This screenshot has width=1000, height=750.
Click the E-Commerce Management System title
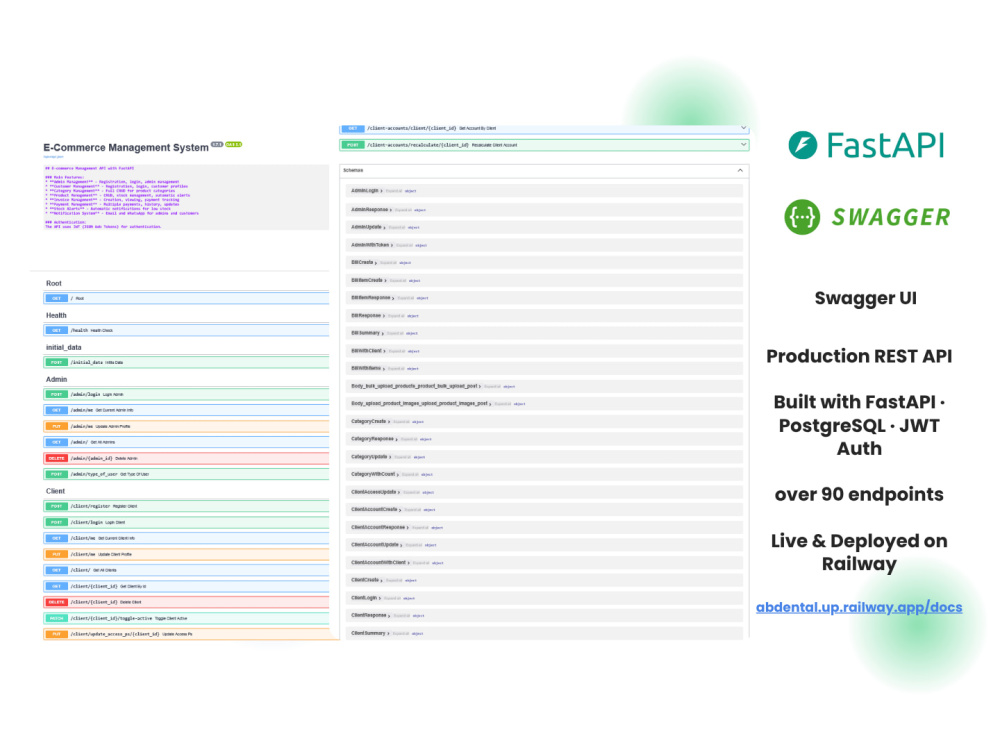click(x=126, y=147)
